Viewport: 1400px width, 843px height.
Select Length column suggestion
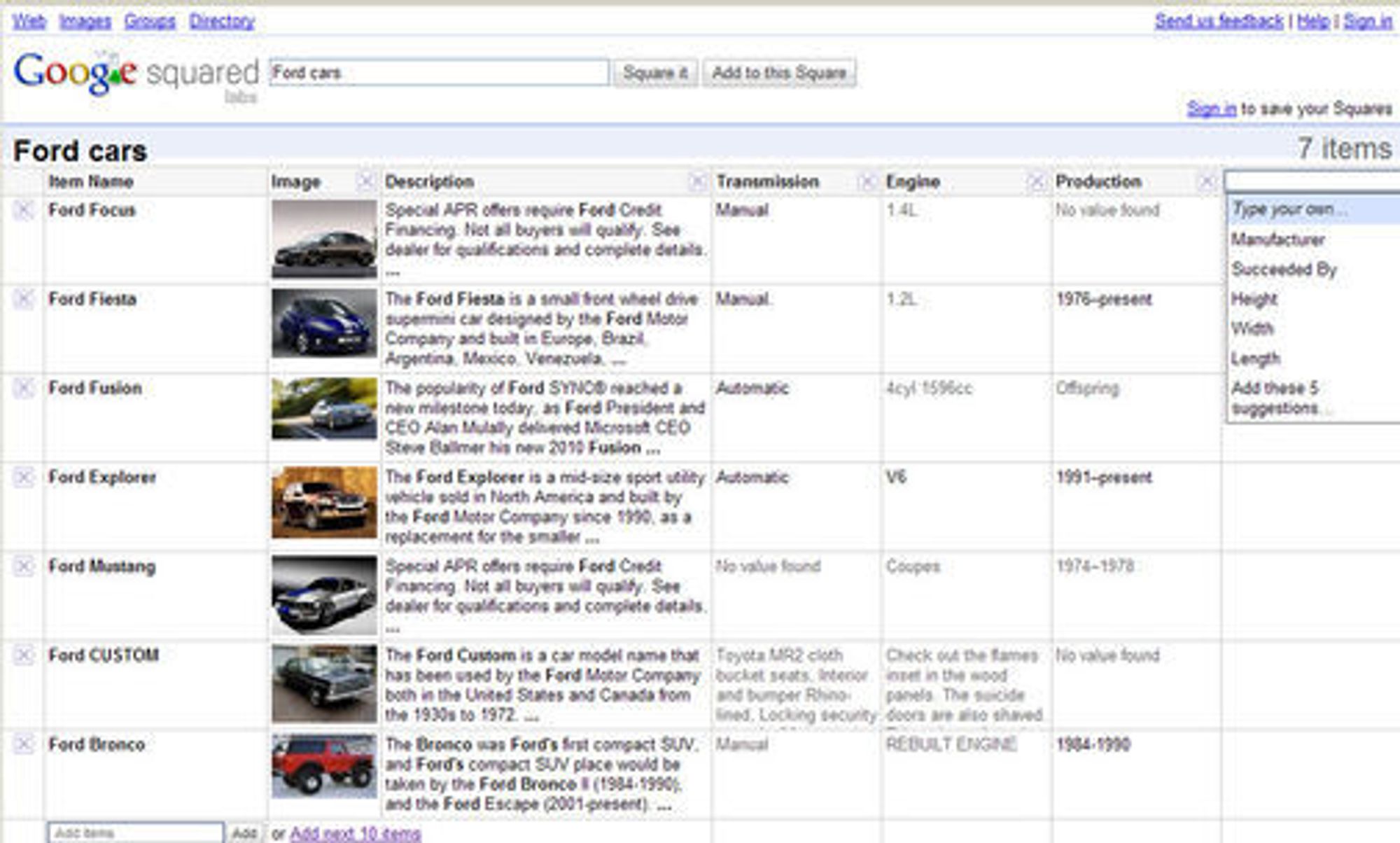tap(1256, 359)
